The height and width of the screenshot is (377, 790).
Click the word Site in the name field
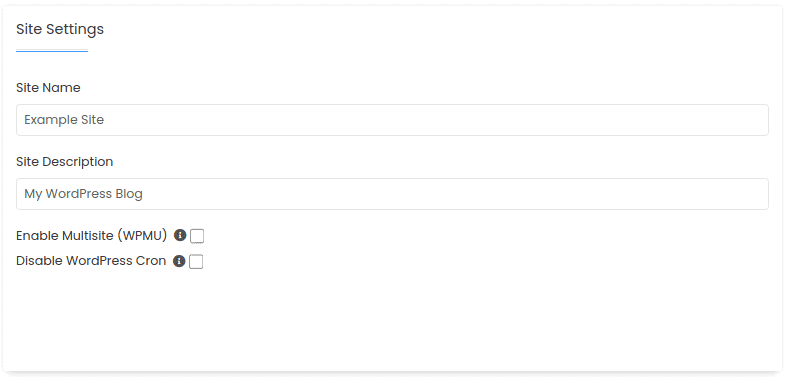click(93, 120)
